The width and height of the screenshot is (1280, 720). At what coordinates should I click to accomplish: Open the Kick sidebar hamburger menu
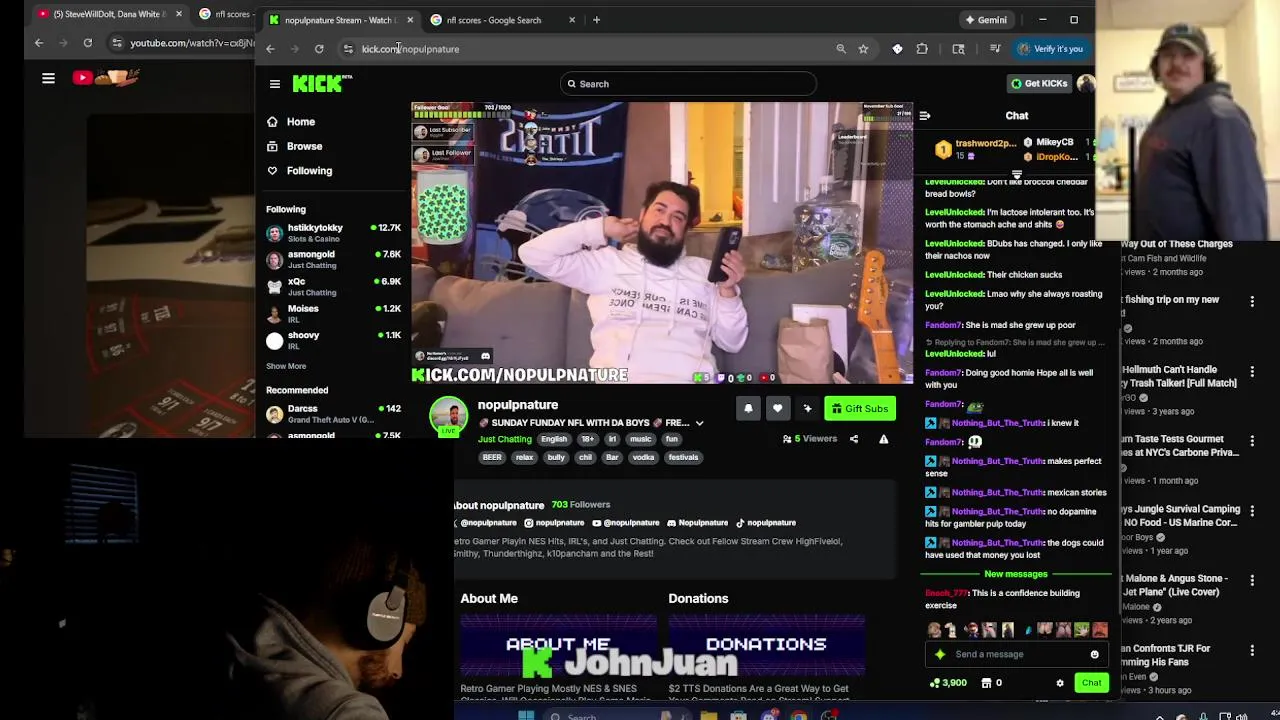(275, 84)
